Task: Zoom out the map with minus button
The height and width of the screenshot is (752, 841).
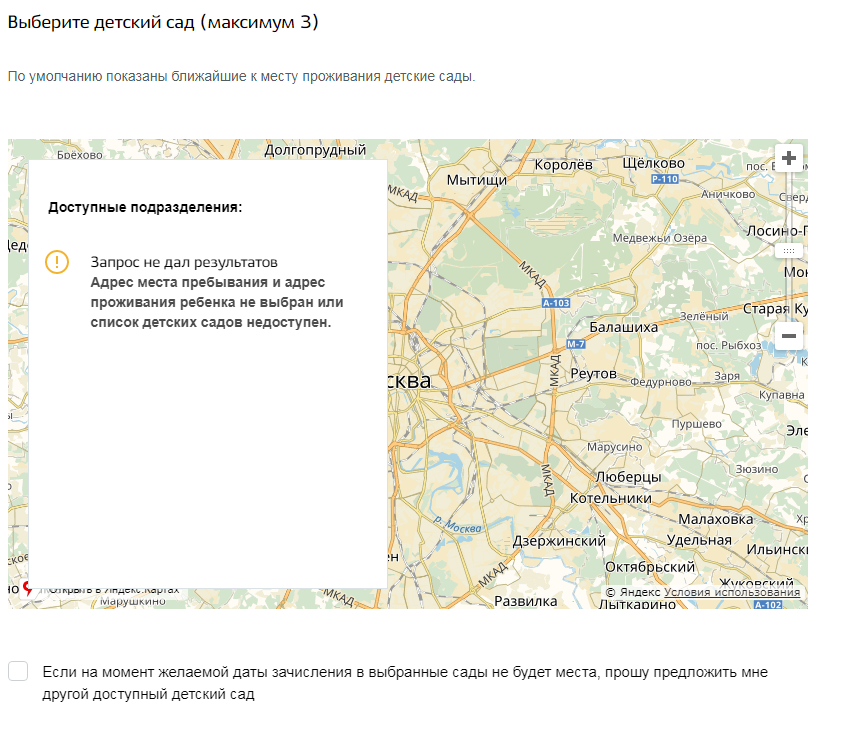Action: tap(789, 336)
